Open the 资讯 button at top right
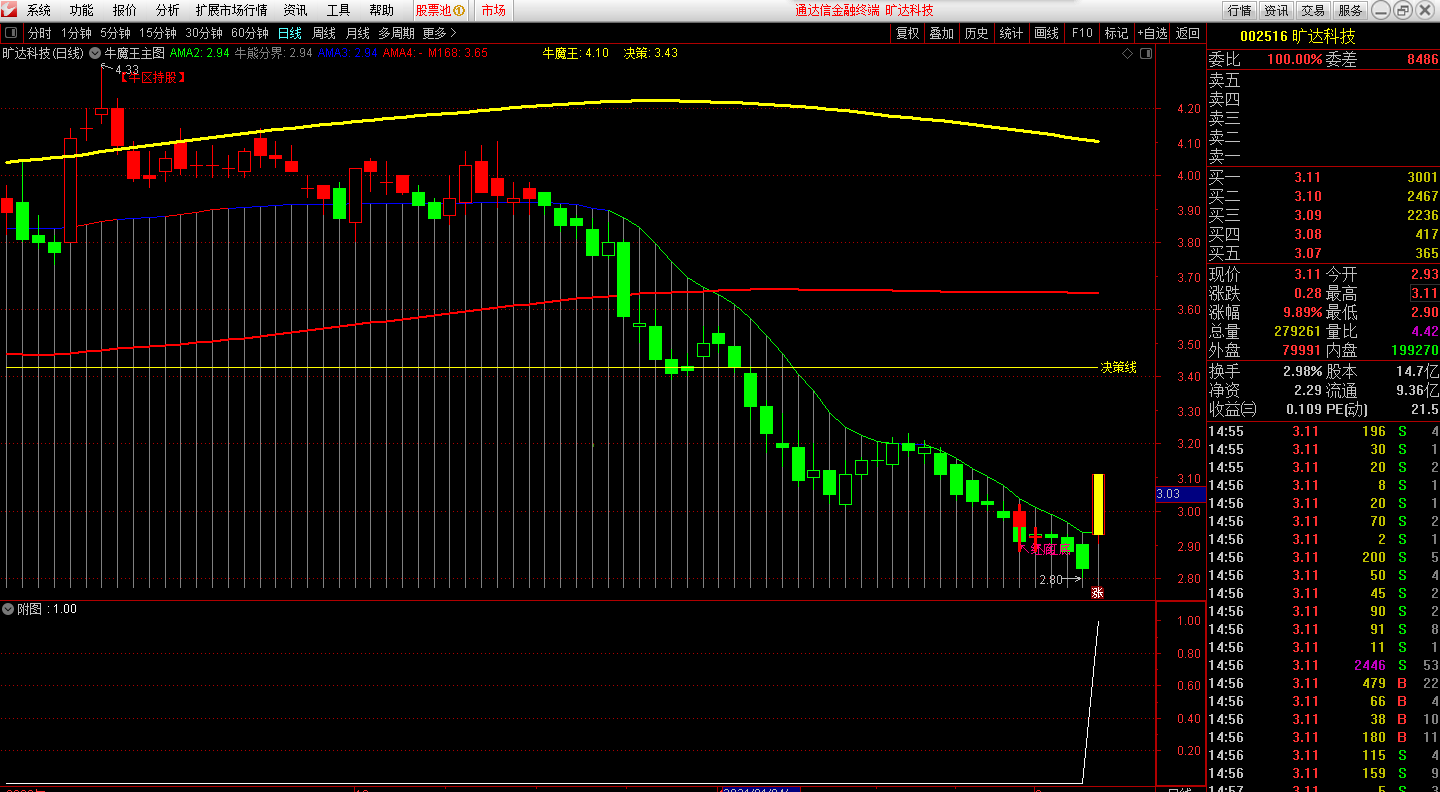This screenshot has height=792, width=1440. 1276,10
